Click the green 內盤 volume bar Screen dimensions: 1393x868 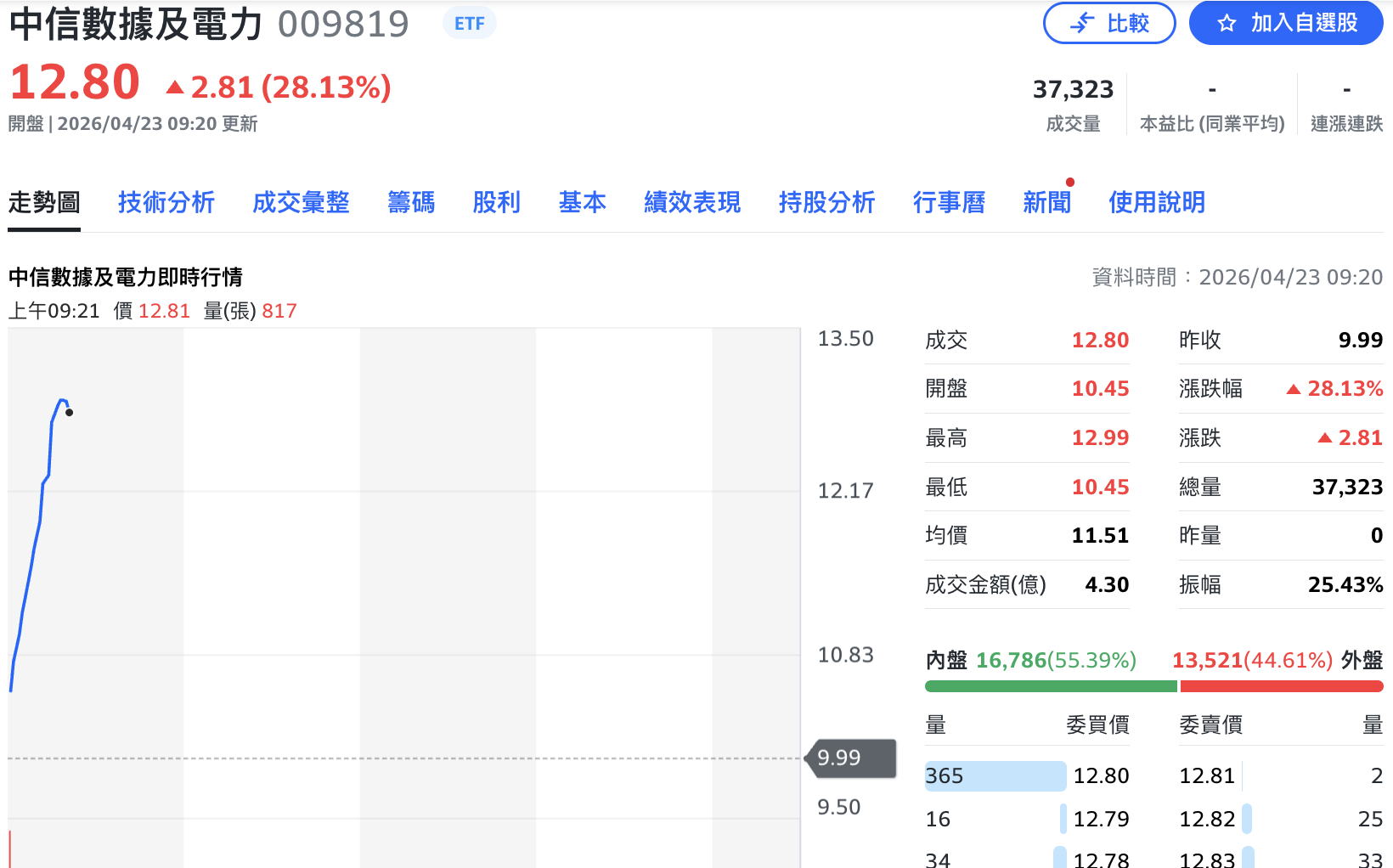(1050, 686)
